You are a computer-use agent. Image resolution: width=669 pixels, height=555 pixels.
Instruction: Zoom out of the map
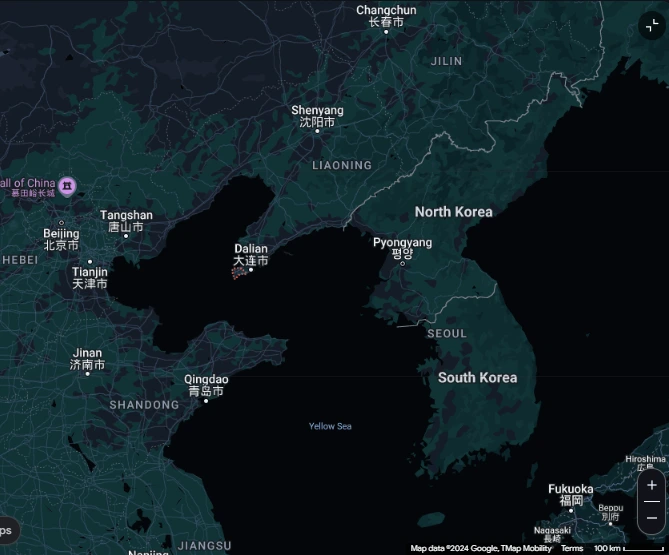pyautogui.click(x=652, y=518)
